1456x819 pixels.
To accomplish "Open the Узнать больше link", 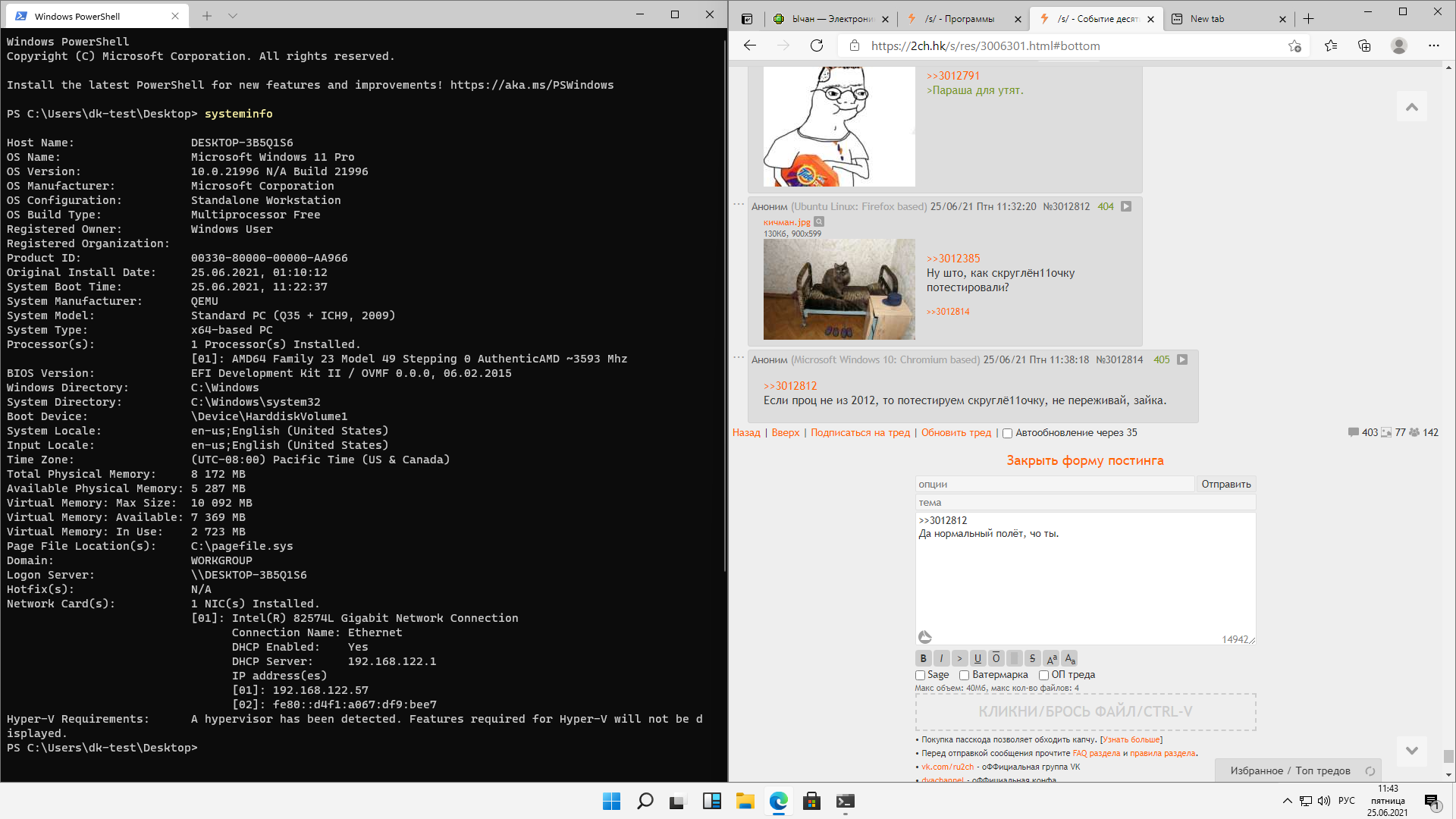I will point(1131,740).
